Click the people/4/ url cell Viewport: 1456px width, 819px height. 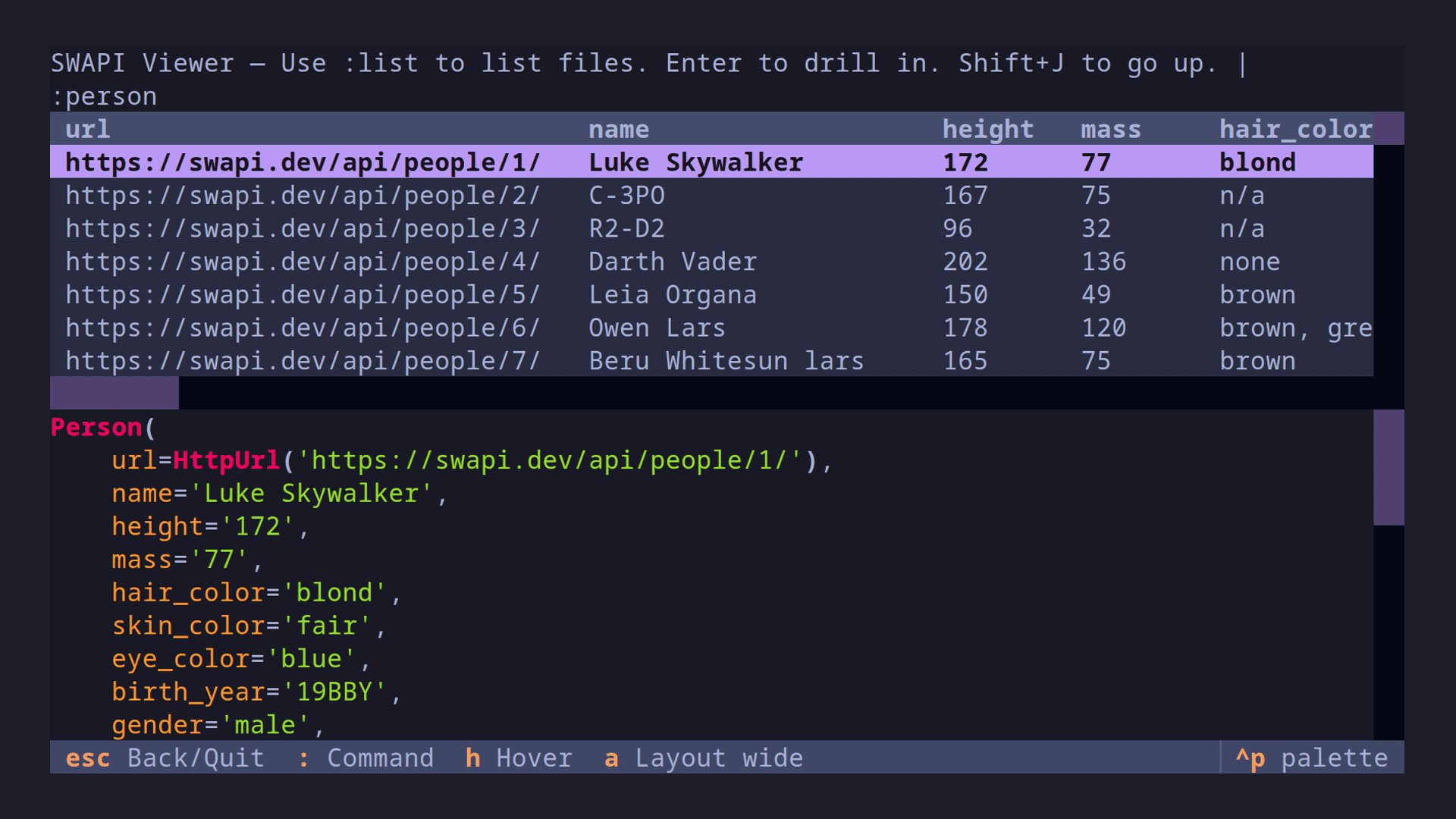pyautogui.click(x=303, y=262)
